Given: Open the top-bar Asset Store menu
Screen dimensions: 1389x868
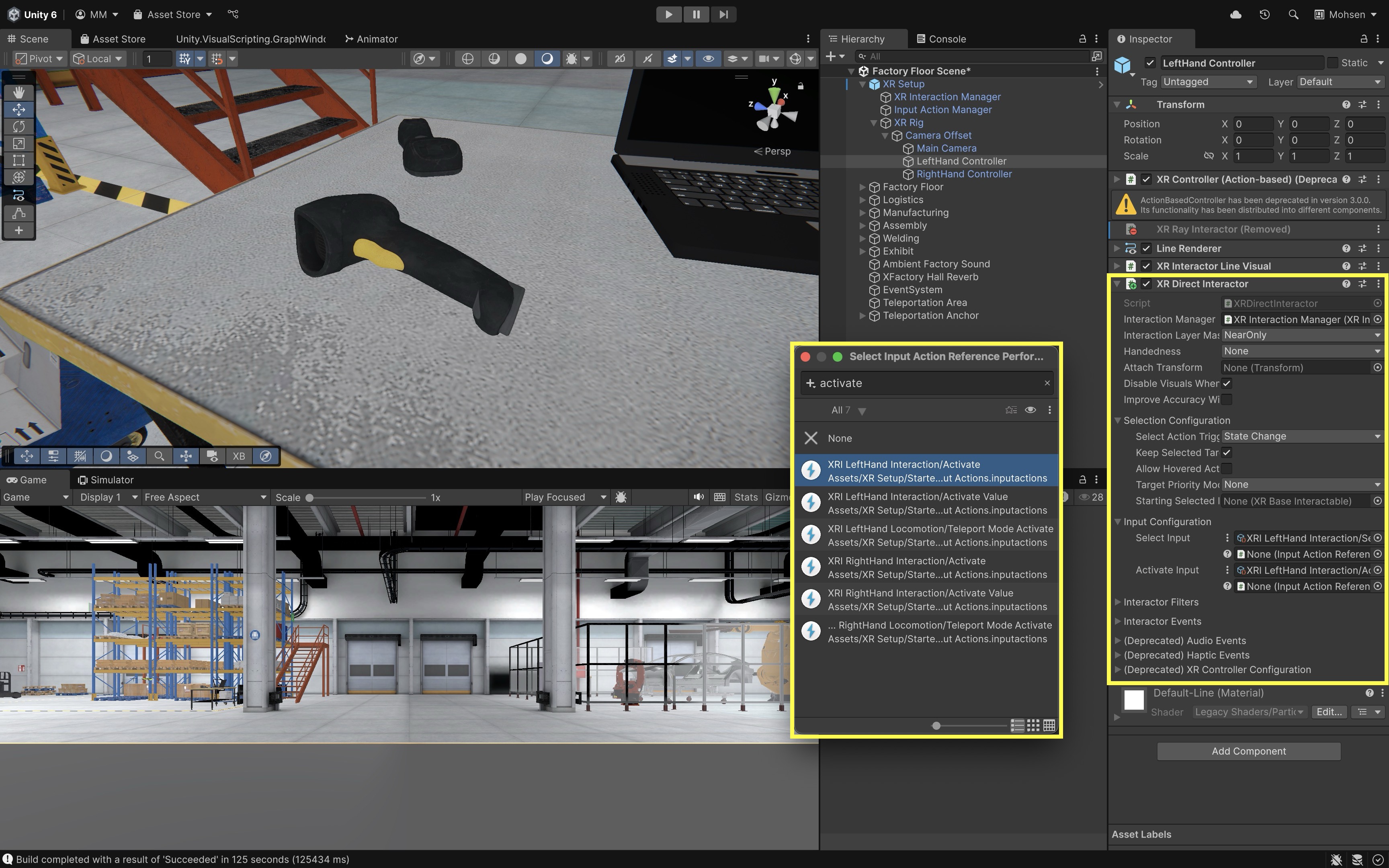Looking at the screenshot, I should [x=173, y=14].
